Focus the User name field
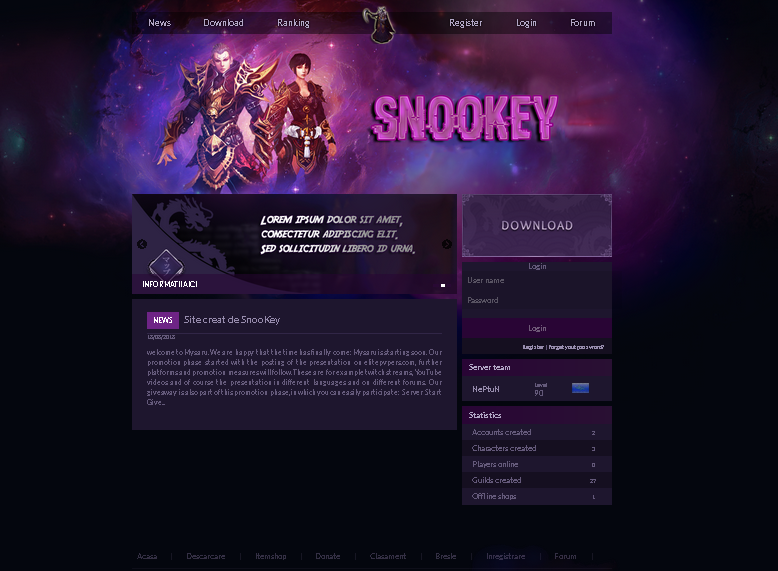The image size is (778, 571). point(537,280)
